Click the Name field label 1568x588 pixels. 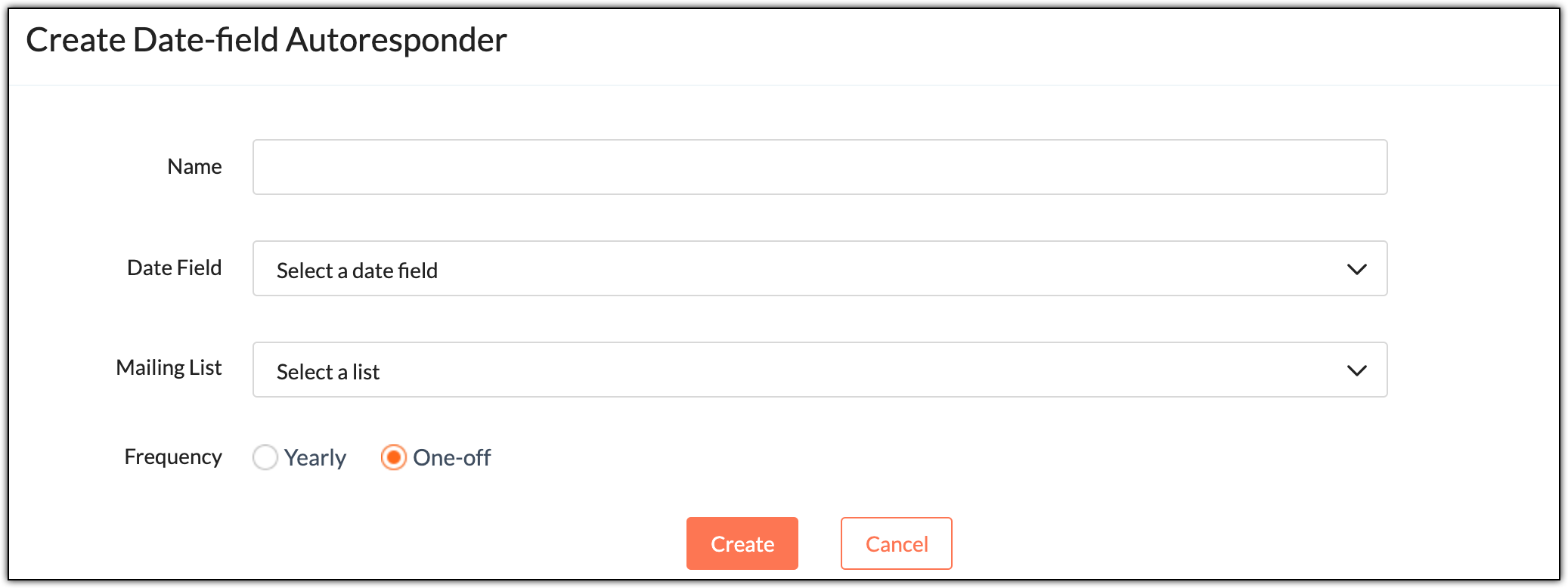pos(194,166)
